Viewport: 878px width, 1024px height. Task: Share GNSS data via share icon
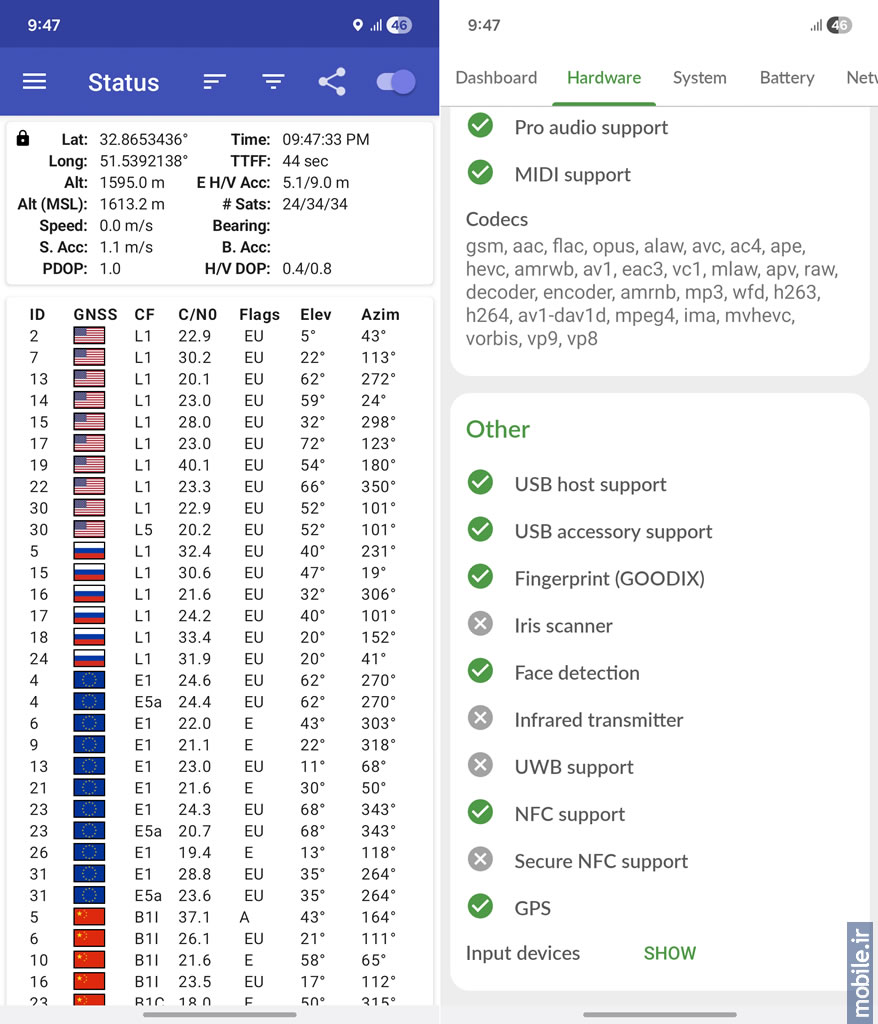click(332, 82)
